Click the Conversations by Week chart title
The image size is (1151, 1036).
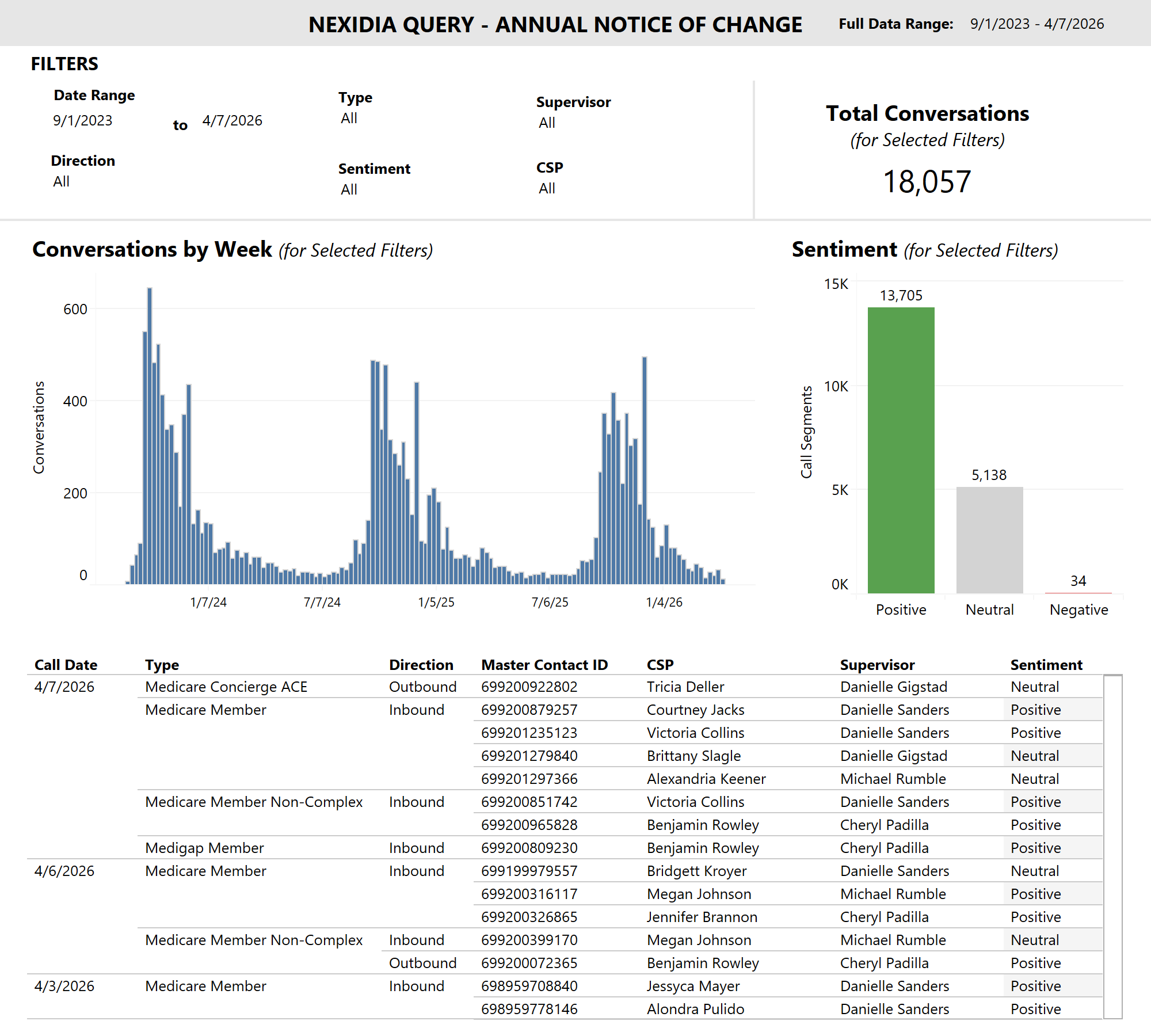point(152,249)
